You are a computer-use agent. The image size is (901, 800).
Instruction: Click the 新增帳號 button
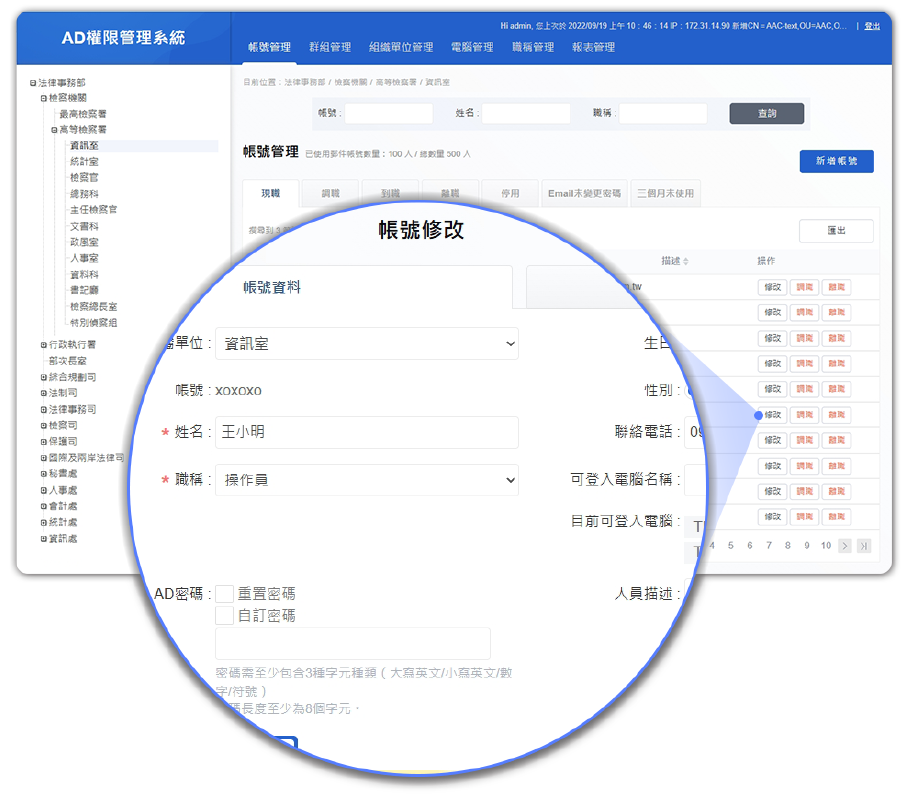(836, 161)
